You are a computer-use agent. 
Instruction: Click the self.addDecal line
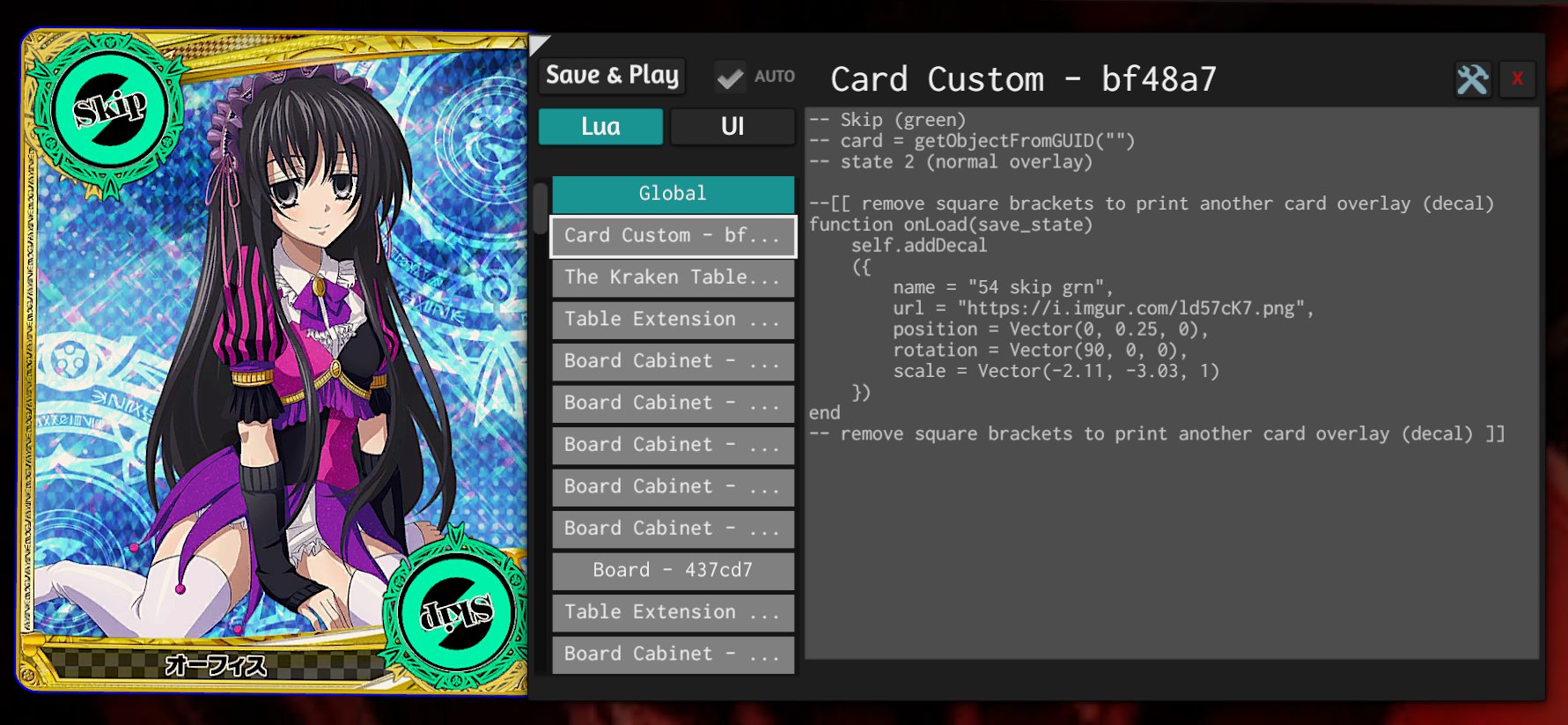[x=919, y=246]
